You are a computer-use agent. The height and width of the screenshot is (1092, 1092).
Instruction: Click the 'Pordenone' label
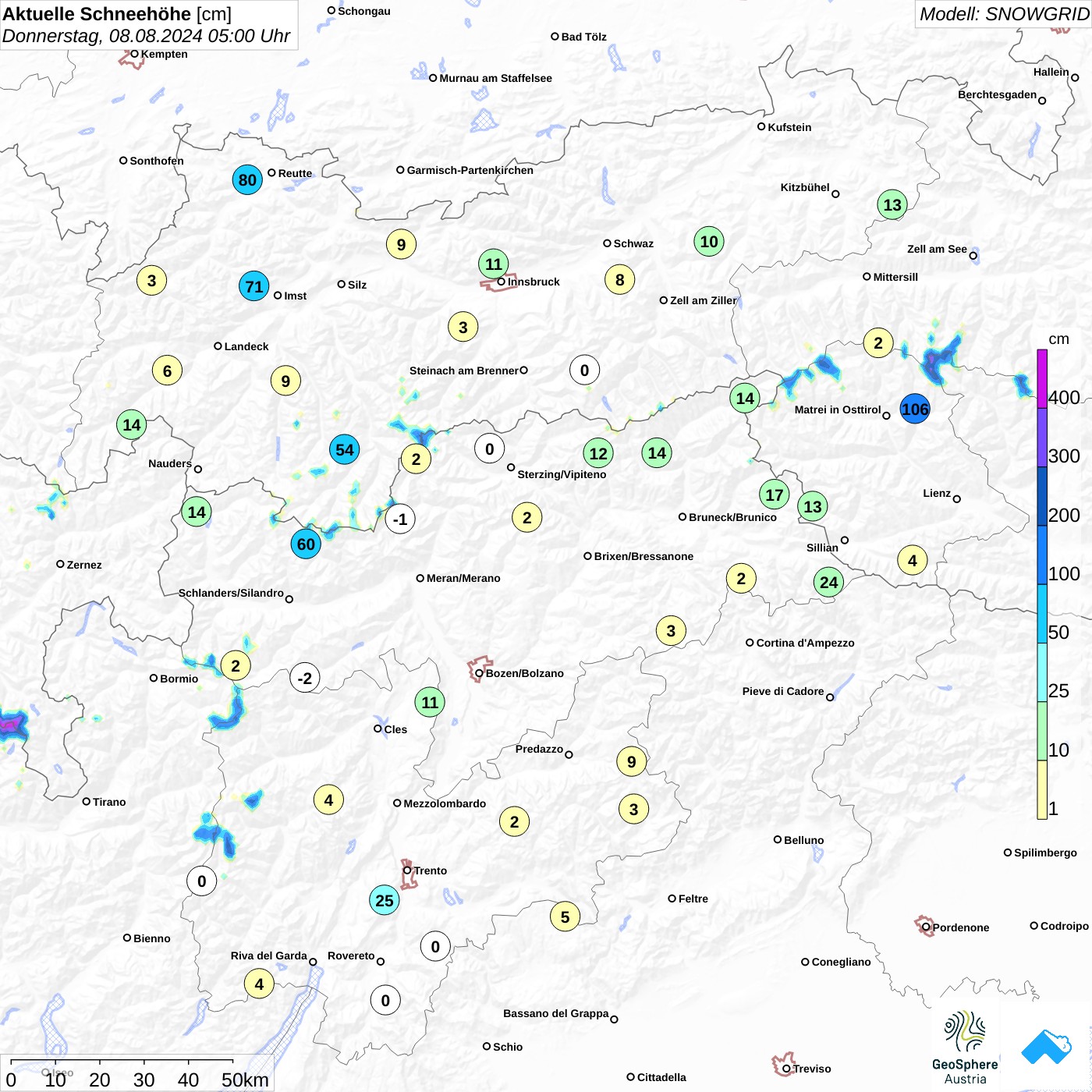click(x=961, y=927)
